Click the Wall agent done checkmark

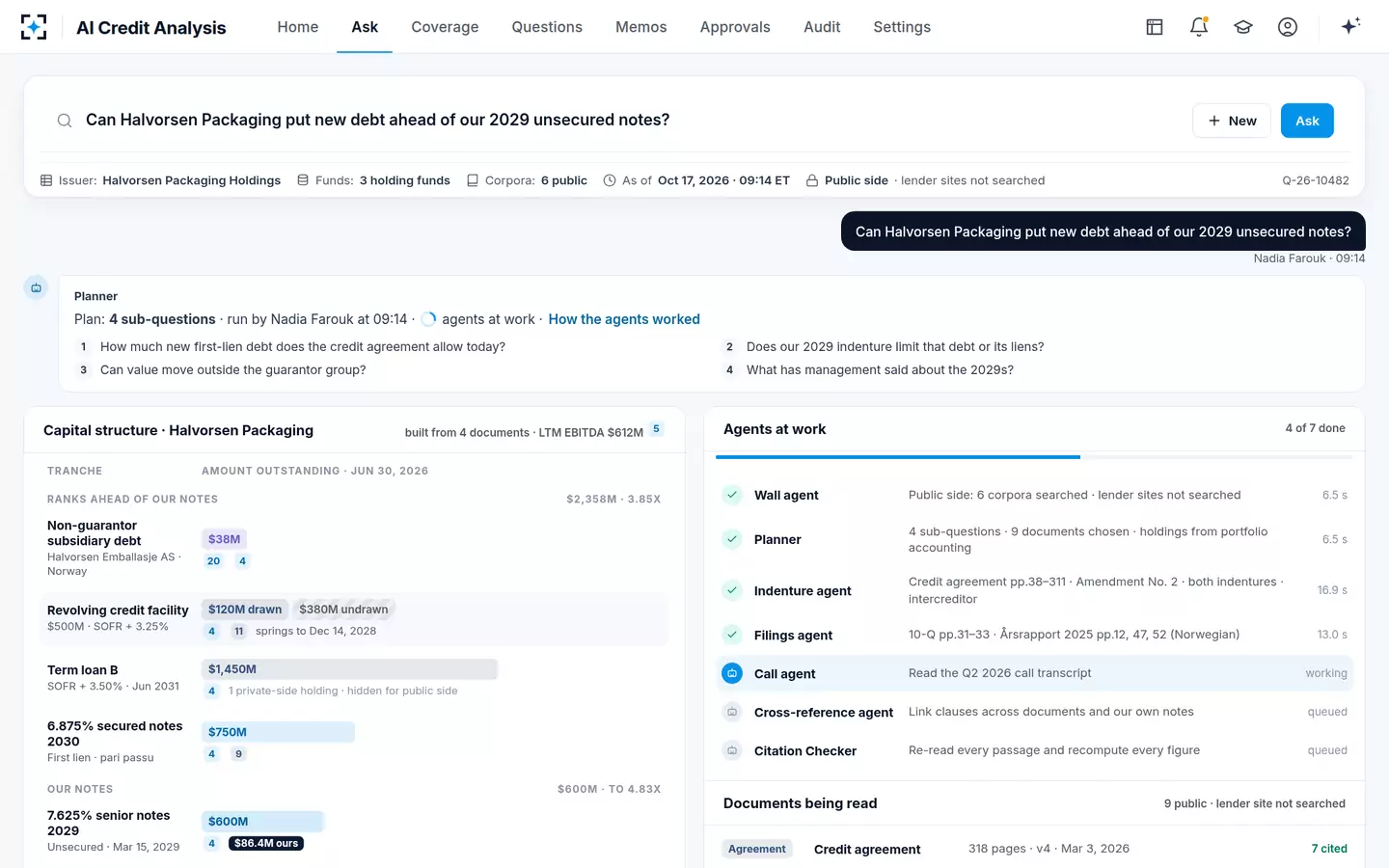pyautogui.click(x=732, y=495)
